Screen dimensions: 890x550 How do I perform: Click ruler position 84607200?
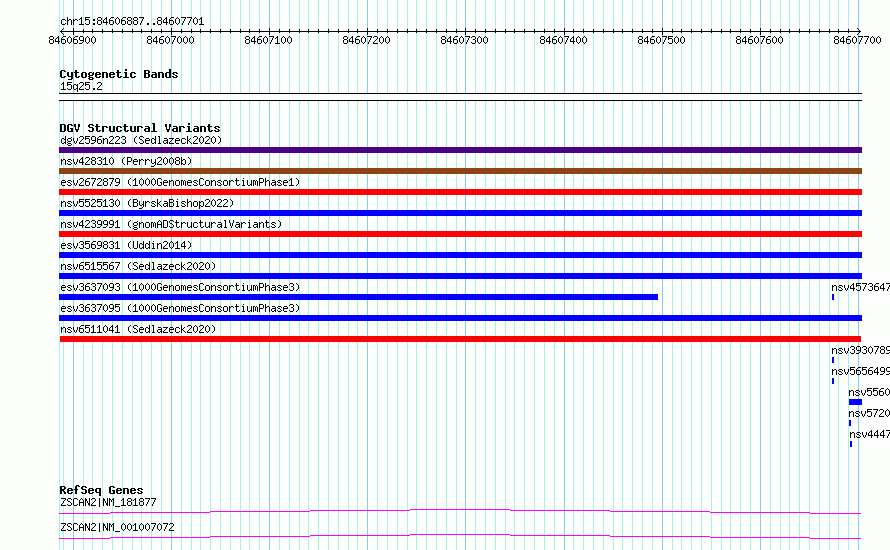367,40
